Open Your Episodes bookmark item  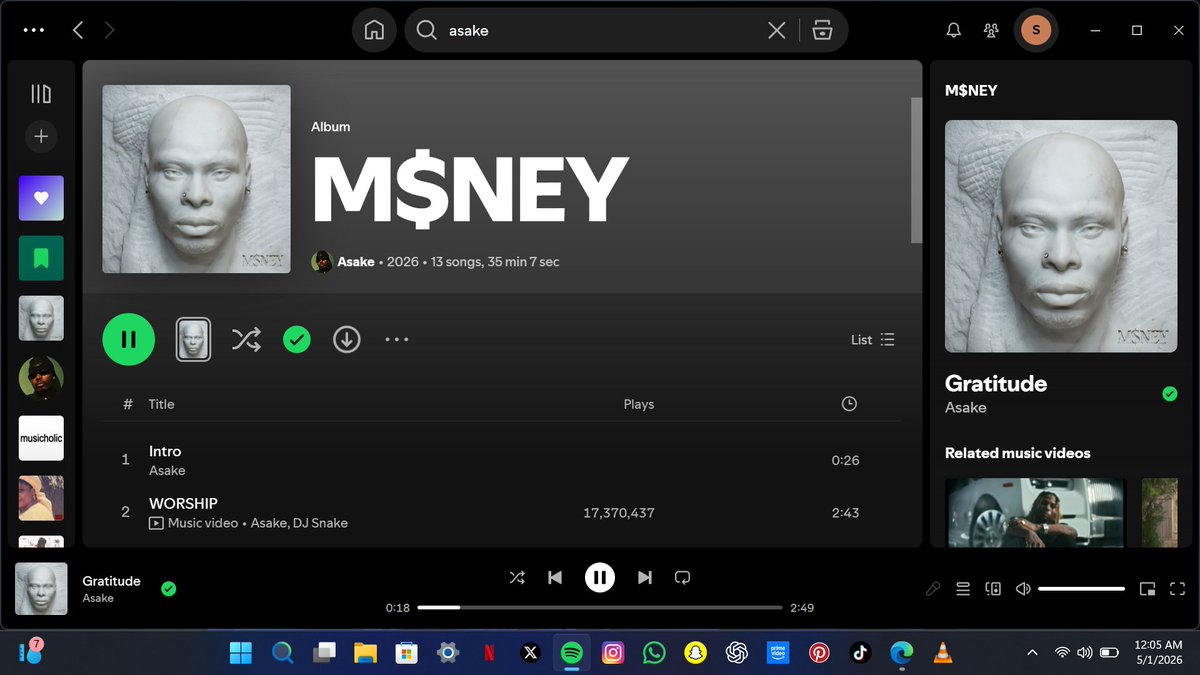tap(41, 258)
